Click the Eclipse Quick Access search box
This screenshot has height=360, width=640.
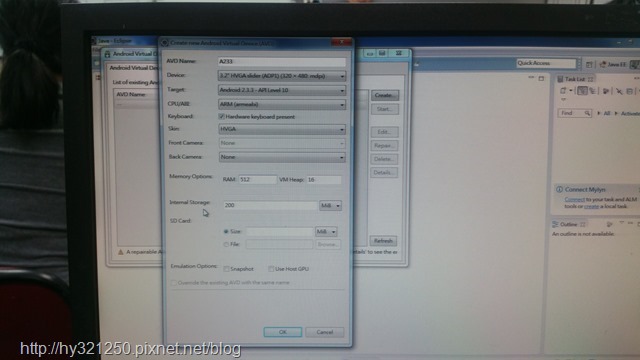tap(546, 63)
